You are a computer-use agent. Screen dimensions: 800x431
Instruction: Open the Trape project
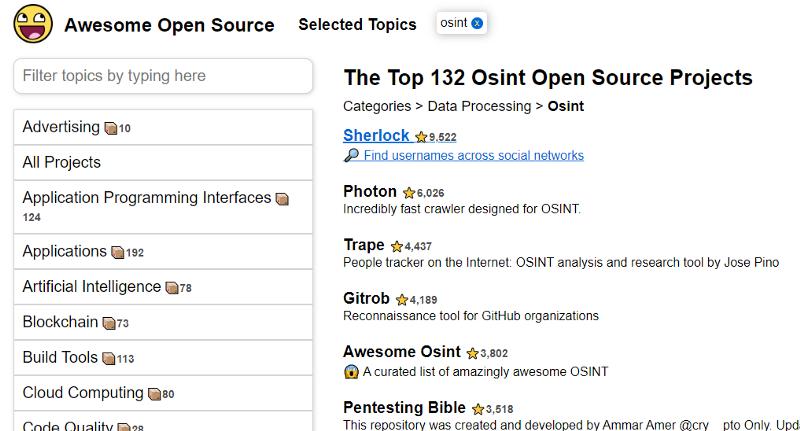click(364, 245)
